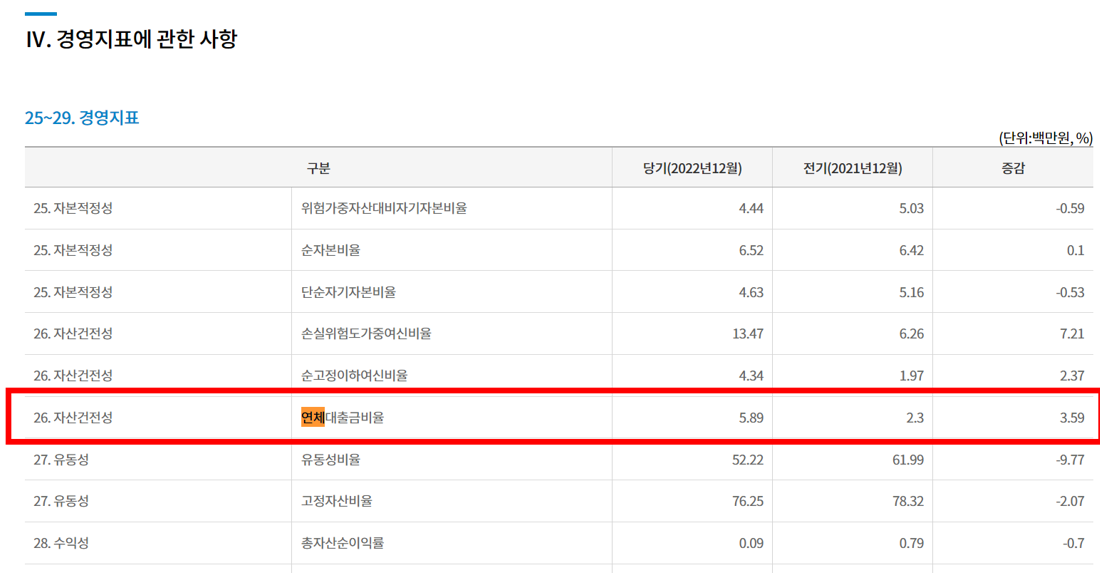The width and height of the screenshot is (1100, 573).
Task: Select the change value -0.59
Action: click(1070, 208)
